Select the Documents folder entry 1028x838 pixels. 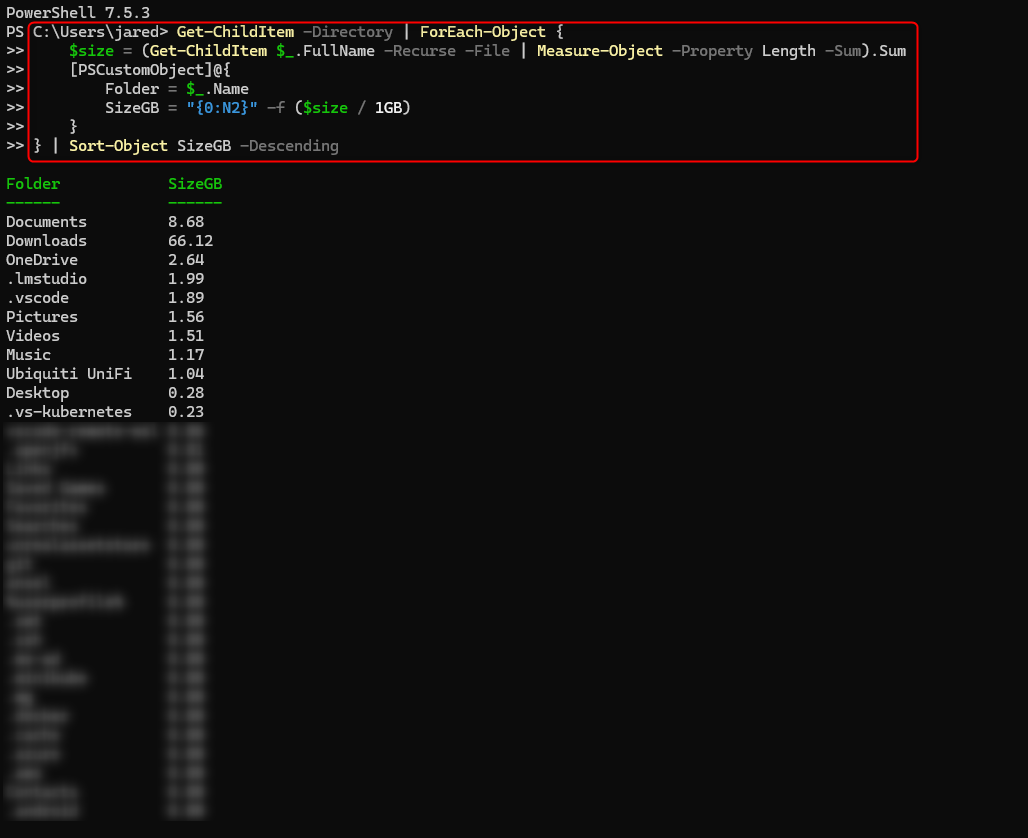pos(46,221)
